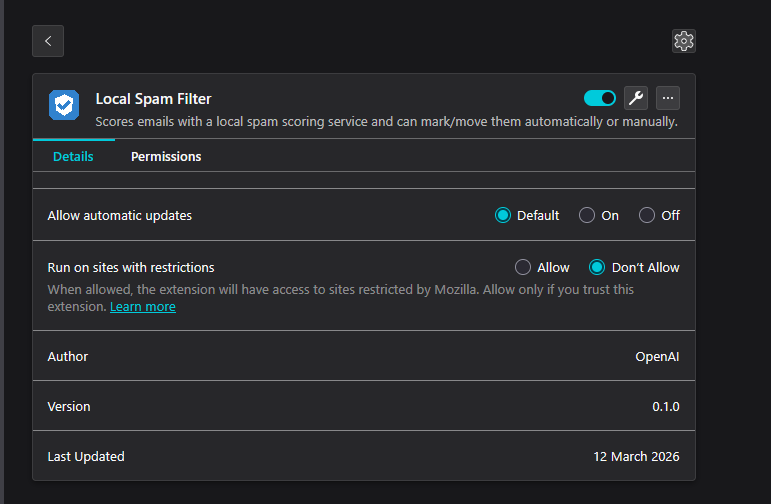
Task: Click the Last Updated label
Action: coord(86,456)
